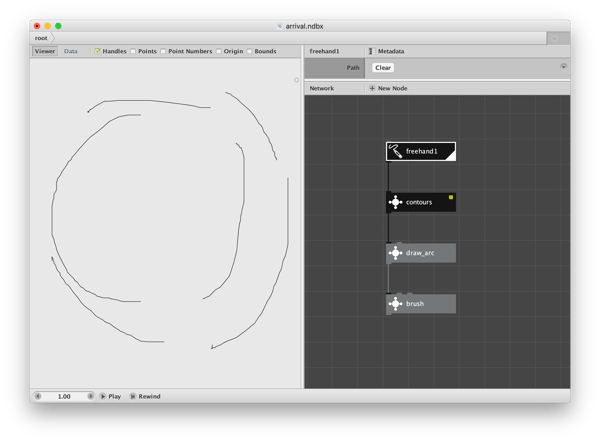600x442 pixels.
Task: Click the small circle handle in viewer
Action: [296, 80]
